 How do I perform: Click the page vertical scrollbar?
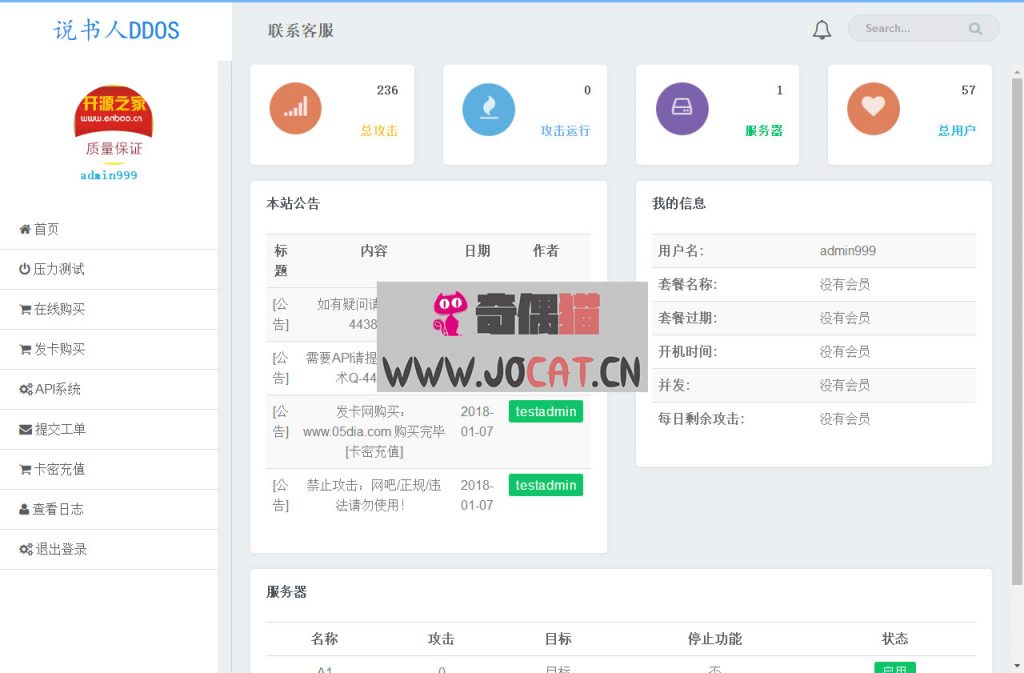[1017, 331]
